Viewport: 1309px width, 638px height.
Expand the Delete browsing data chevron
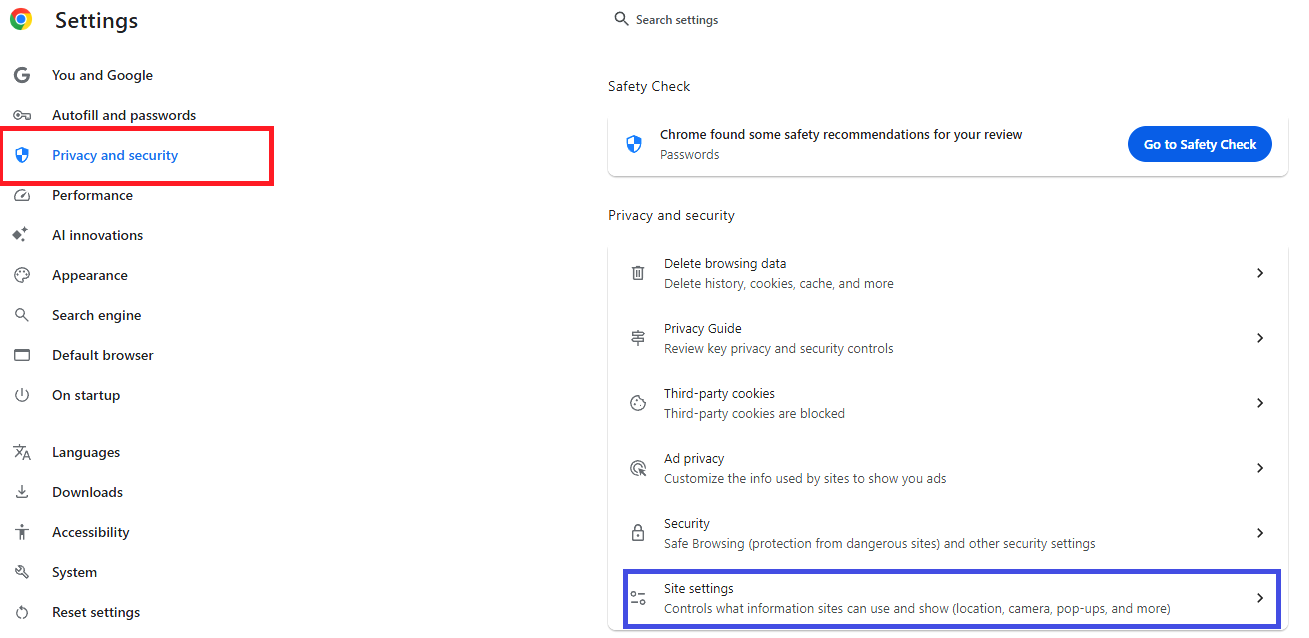click(x=1260, y=273)
